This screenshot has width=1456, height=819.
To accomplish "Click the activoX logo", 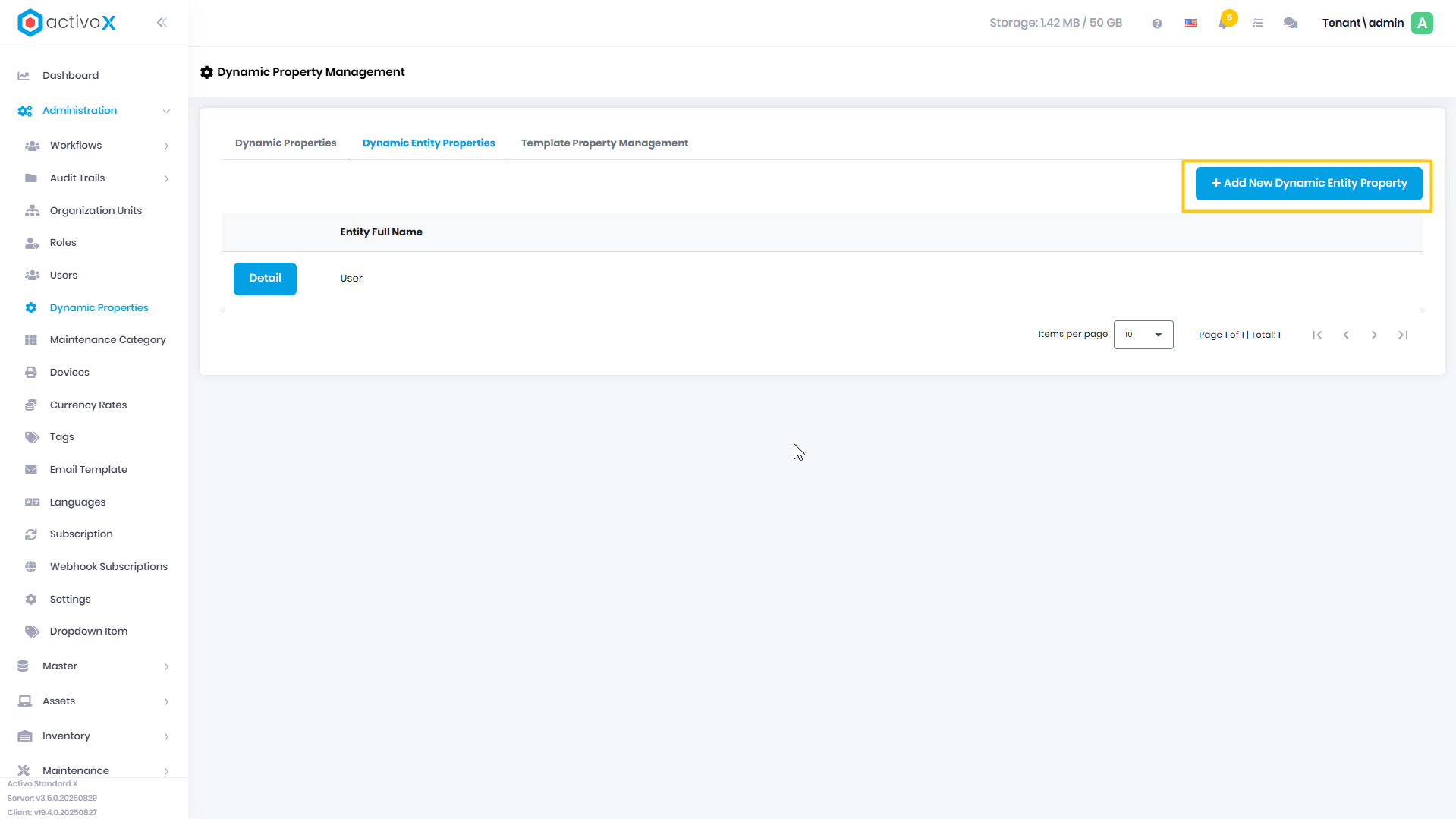I will click(67, 23).
